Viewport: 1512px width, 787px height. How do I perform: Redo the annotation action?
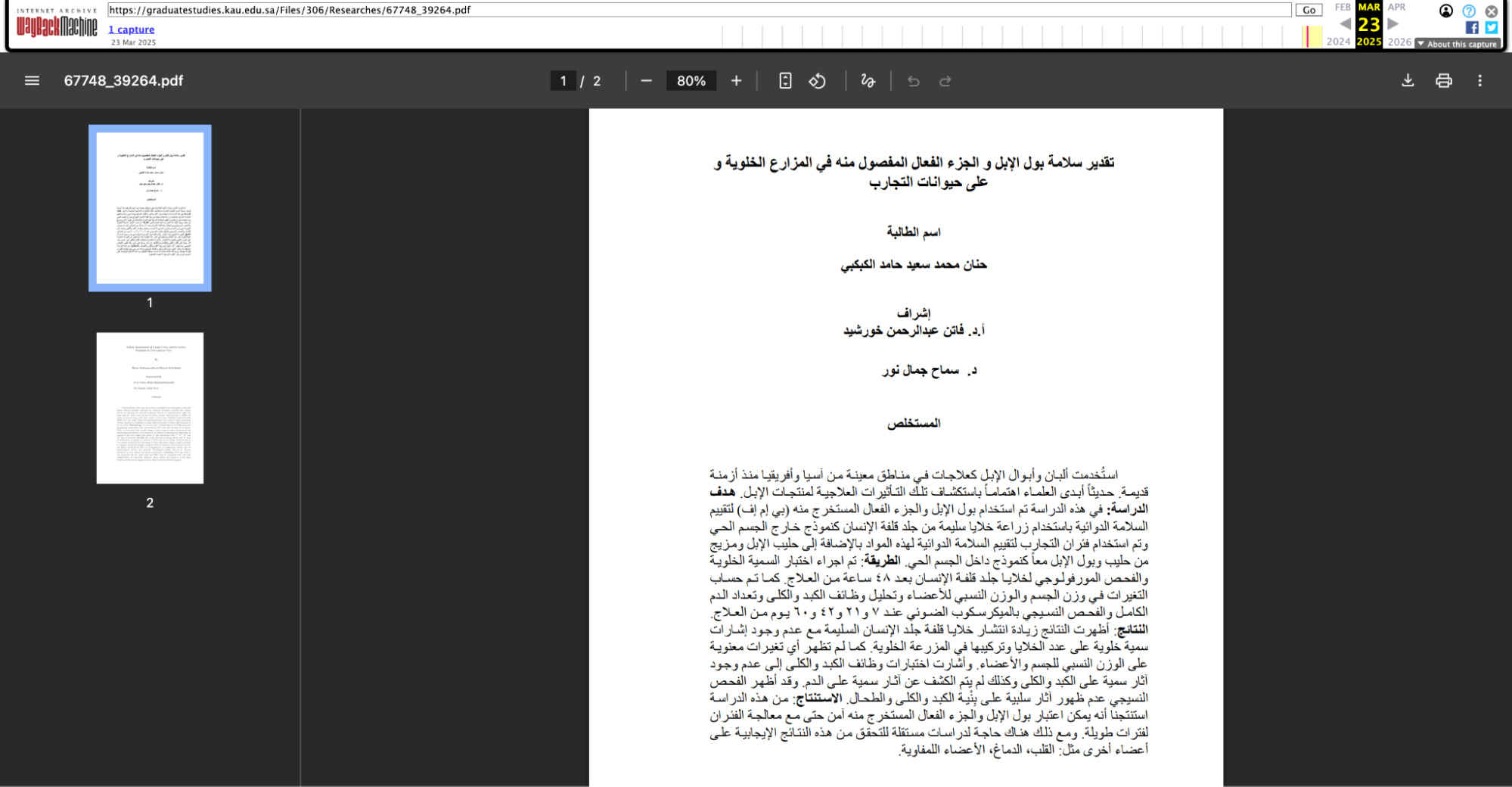tap(945, 80)
